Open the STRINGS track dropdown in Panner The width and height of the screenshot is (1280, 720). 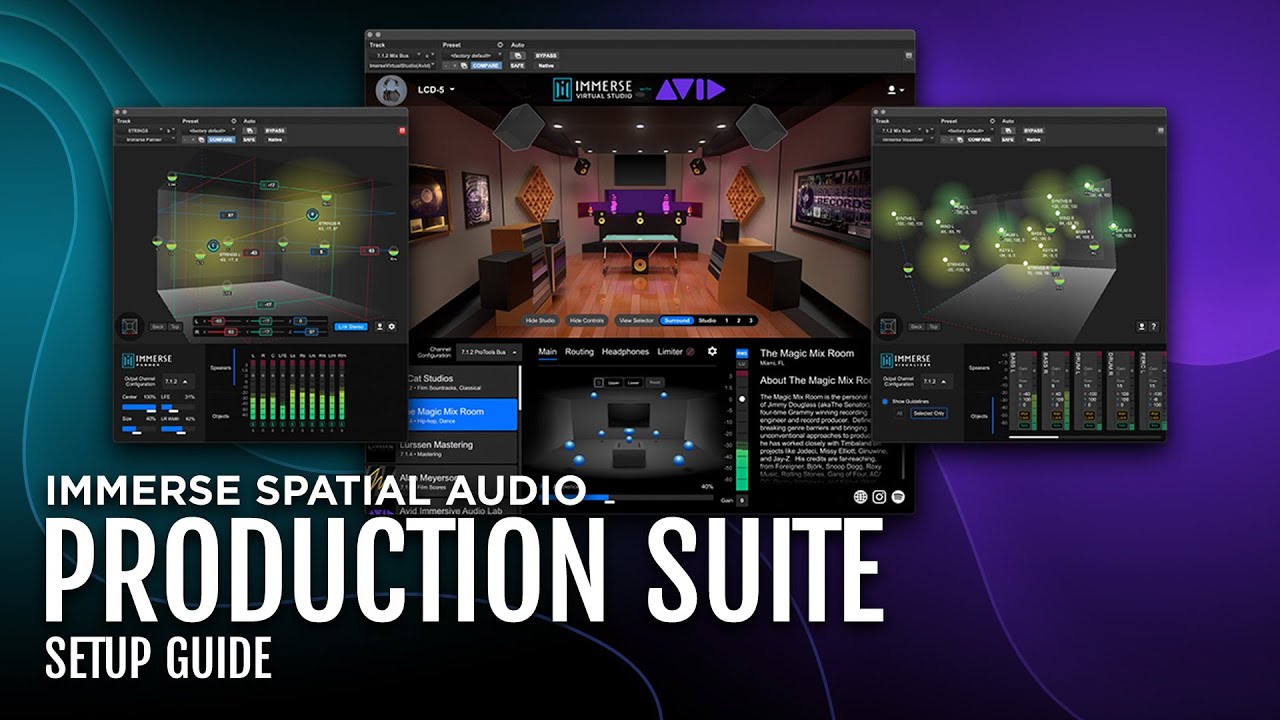(141, 130)
